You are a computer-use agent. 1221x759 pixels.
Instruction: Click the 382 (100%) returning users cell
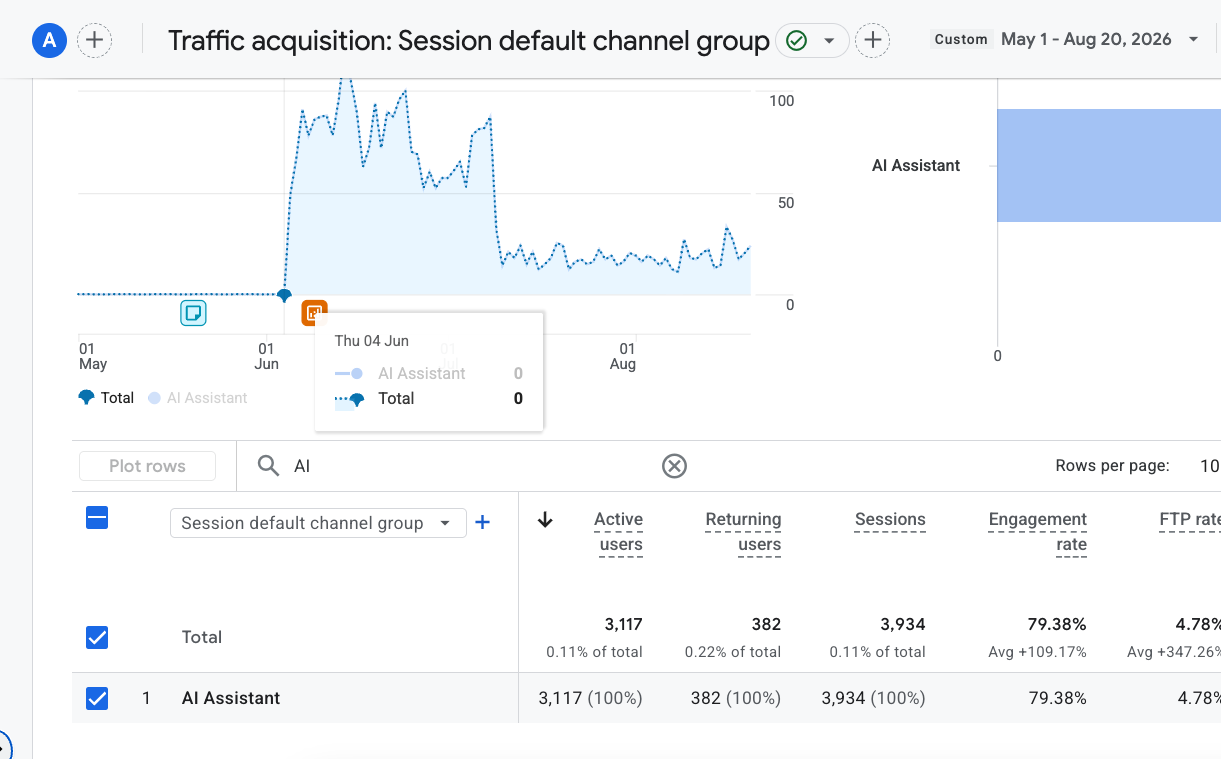click(735, 698)
